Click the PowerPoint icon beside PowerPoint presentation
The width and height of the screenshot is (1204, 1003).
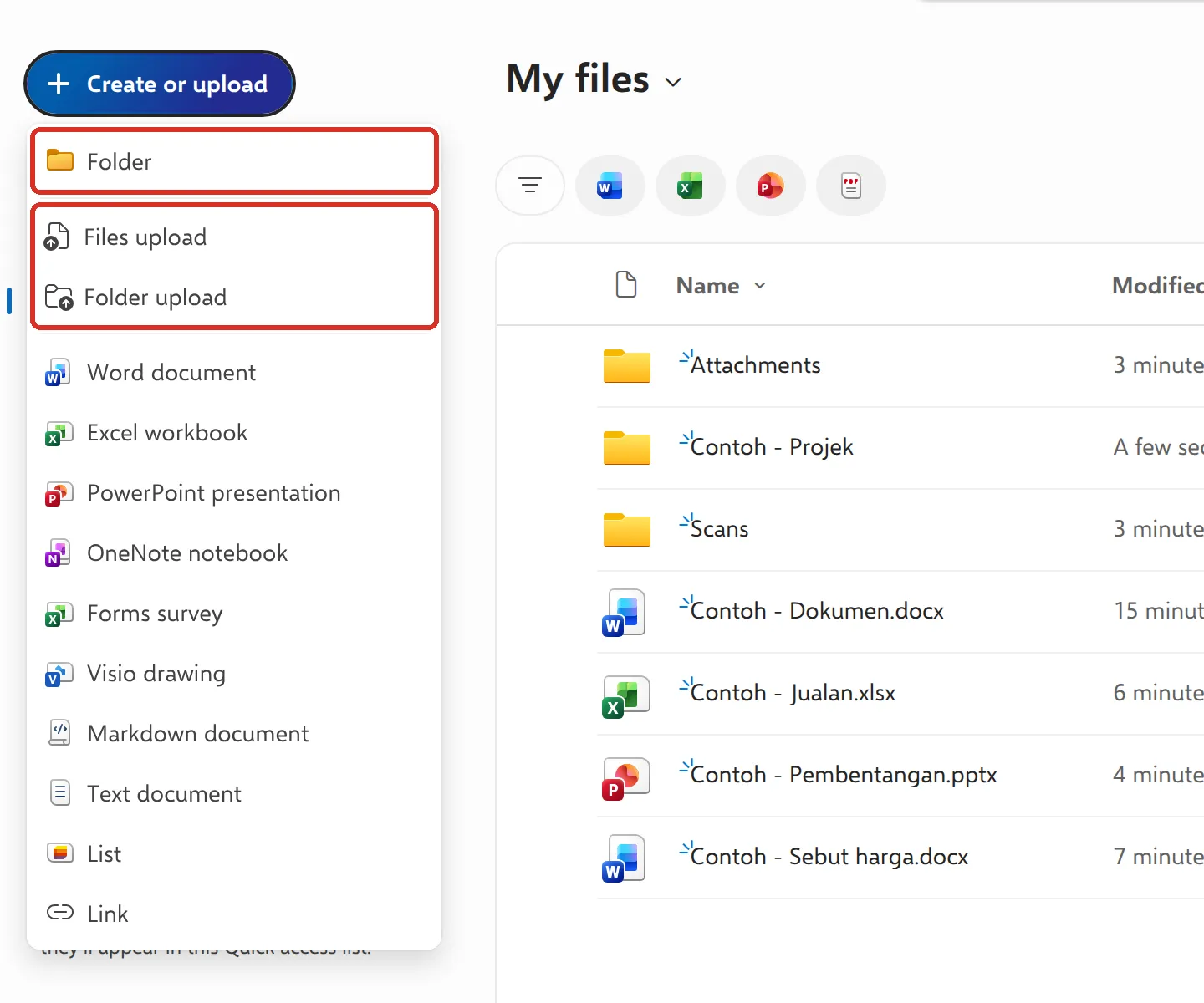click(x=58, y=493)
